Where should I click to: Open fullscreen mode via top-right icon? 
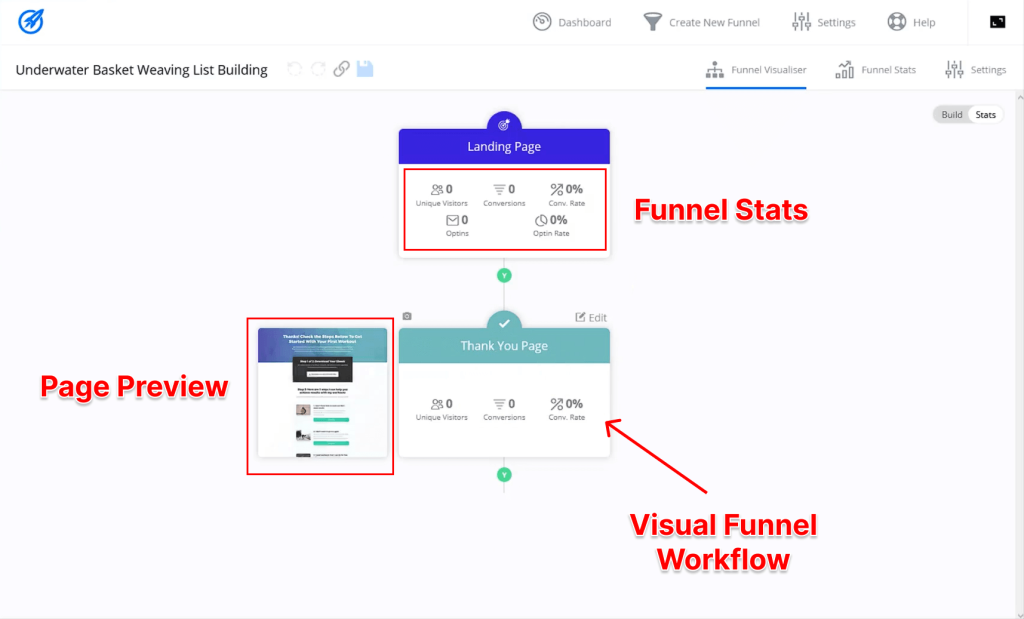point(997,20)
